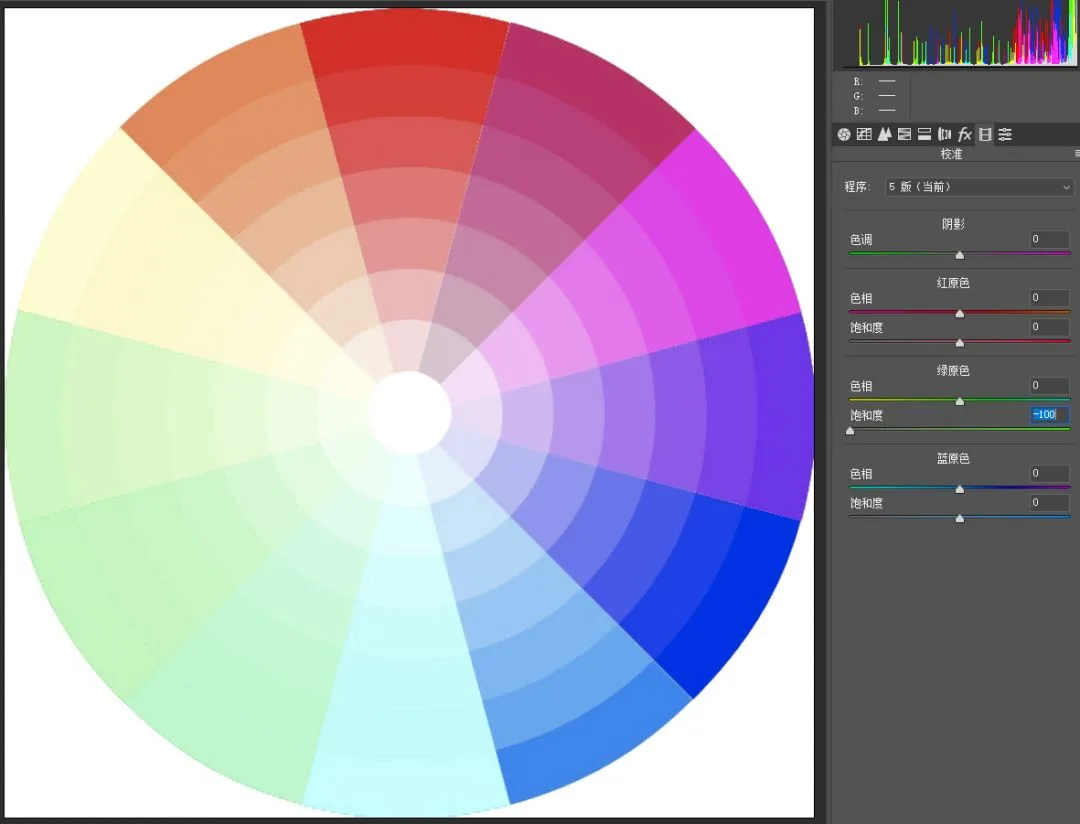This screenshot has width=1080, height=824.
Task: Click the 绿原色 饱和度 slider handle
Action: (x=850, y=431)
